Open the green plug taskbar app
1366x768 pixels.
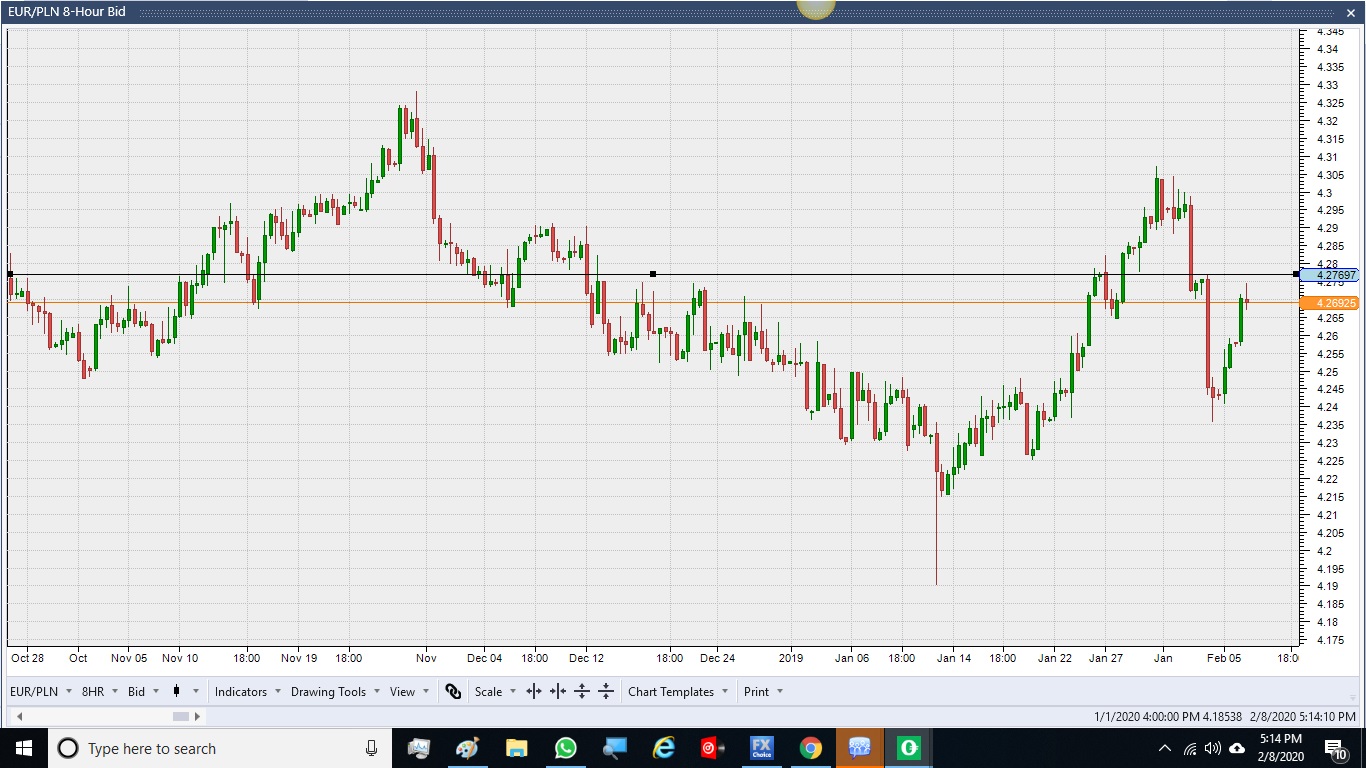tap(909, 748)
